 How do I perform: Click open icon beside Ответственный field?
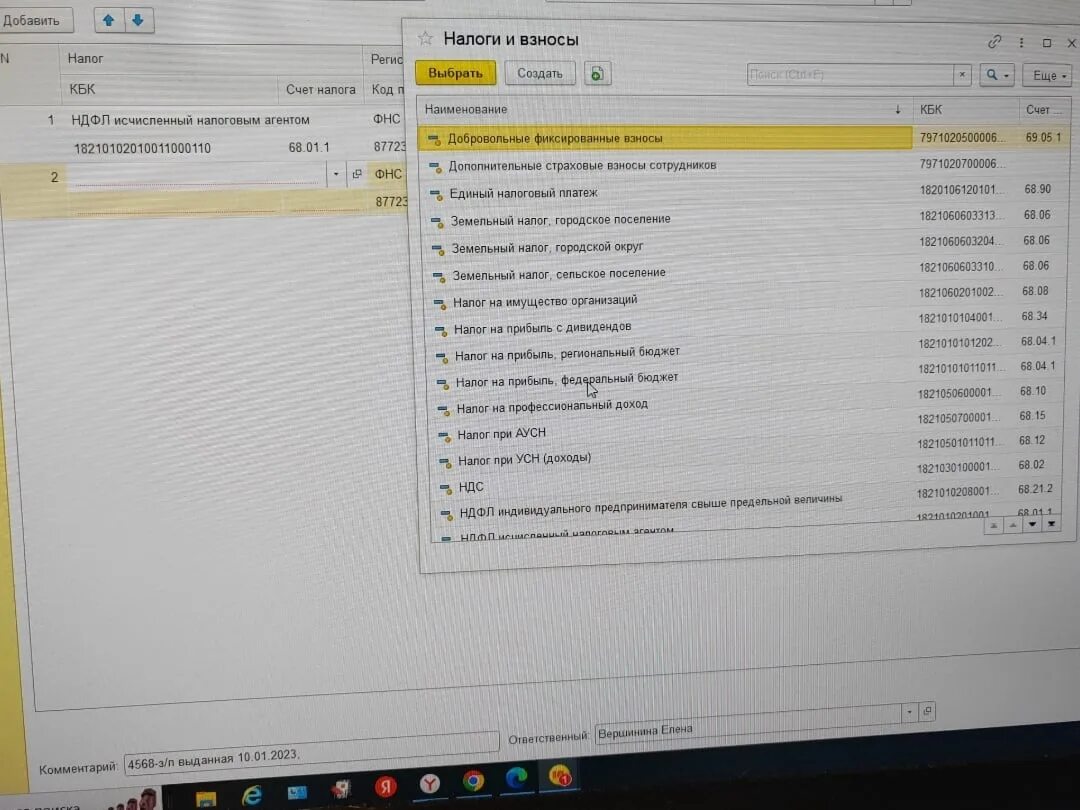click(927, 711)
